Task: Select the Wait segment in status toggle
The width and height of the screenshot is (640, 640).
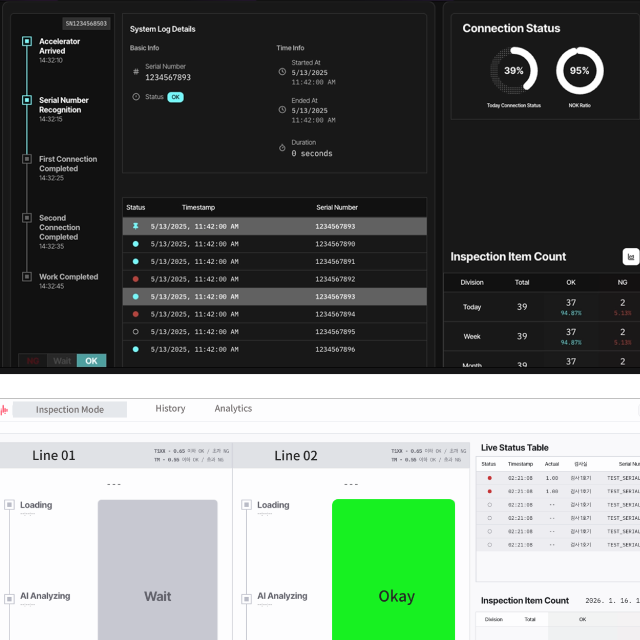Action: click(62, 361)
